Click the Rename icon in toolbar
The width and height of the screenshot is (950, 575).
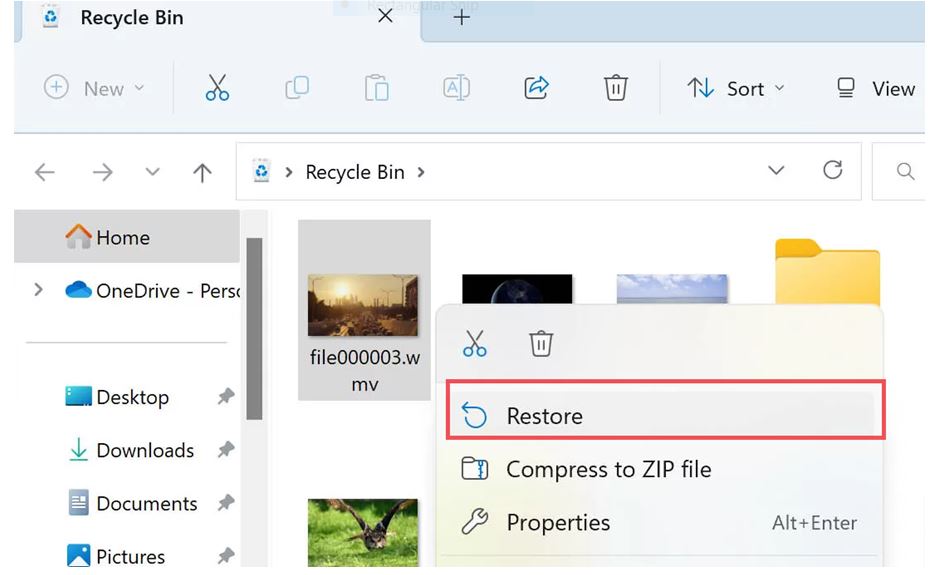(x=456, y=88)
